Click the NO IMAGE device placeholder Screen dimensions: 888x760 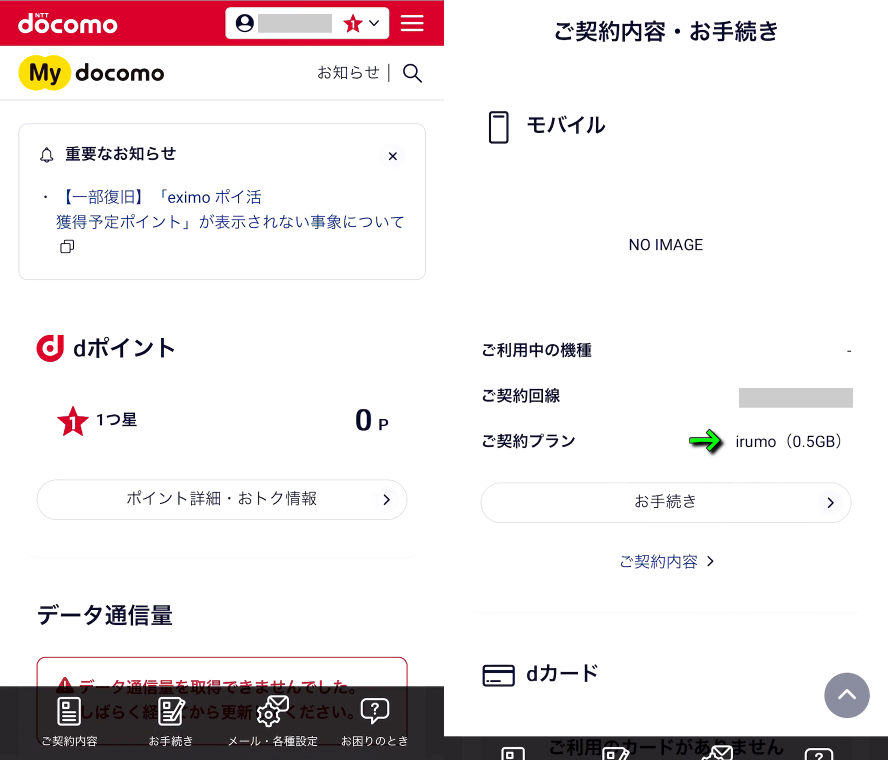tap(665, 245)
